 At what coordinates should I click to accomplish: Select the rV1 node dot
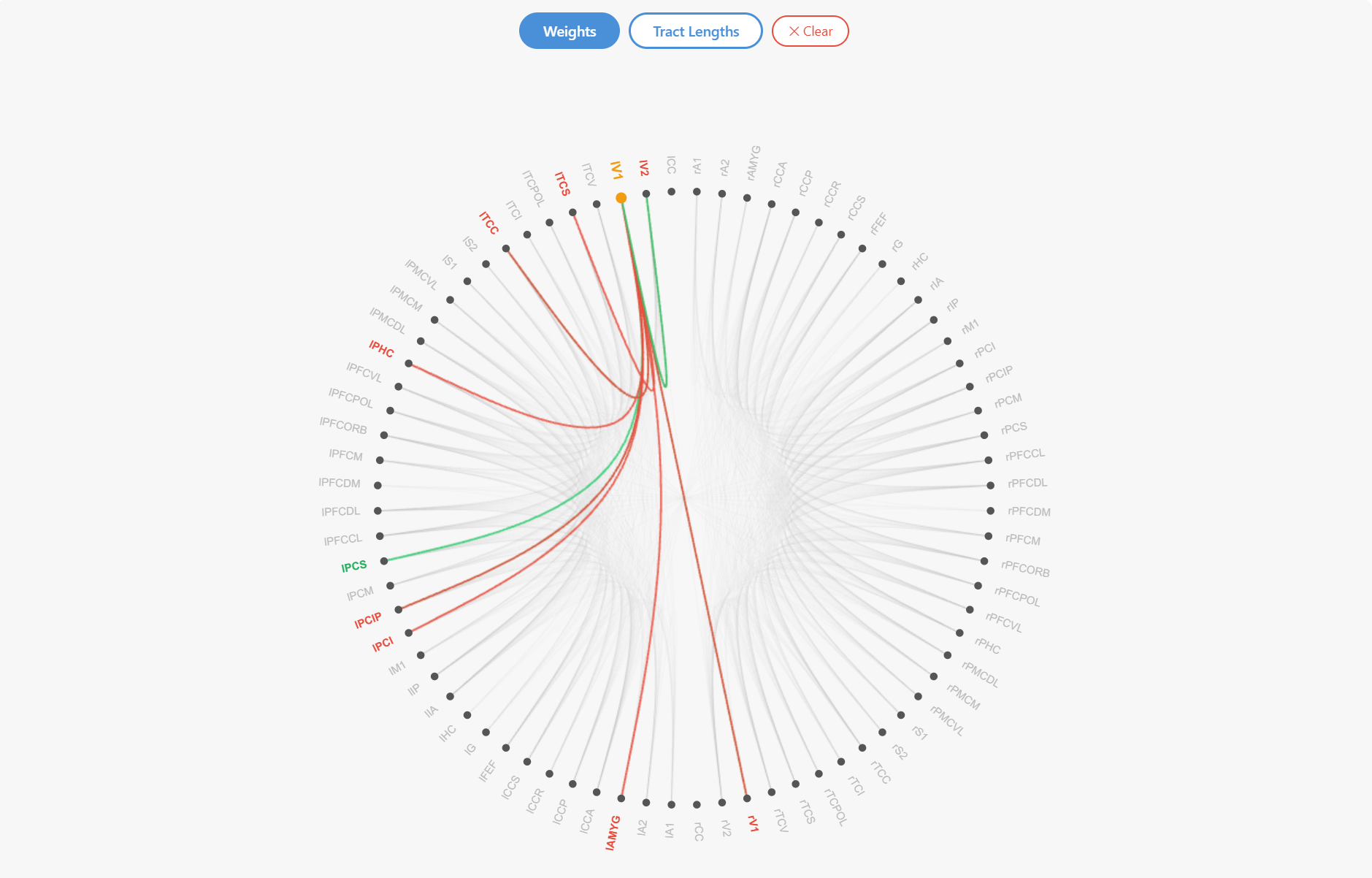pos(747,798)
